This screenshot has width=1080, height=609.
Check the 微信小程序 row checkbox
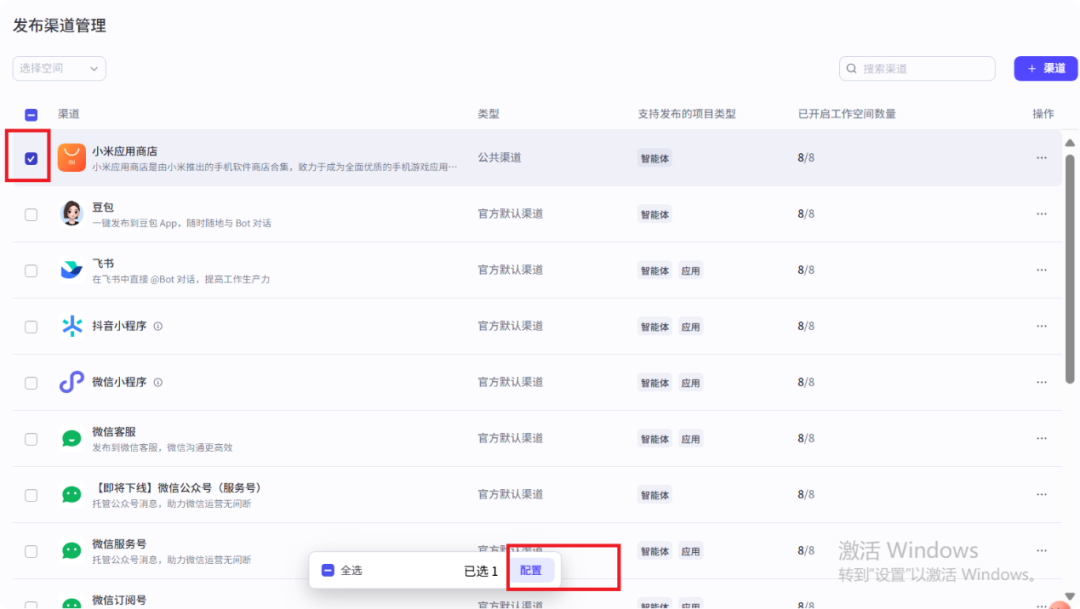click(31, 383)
